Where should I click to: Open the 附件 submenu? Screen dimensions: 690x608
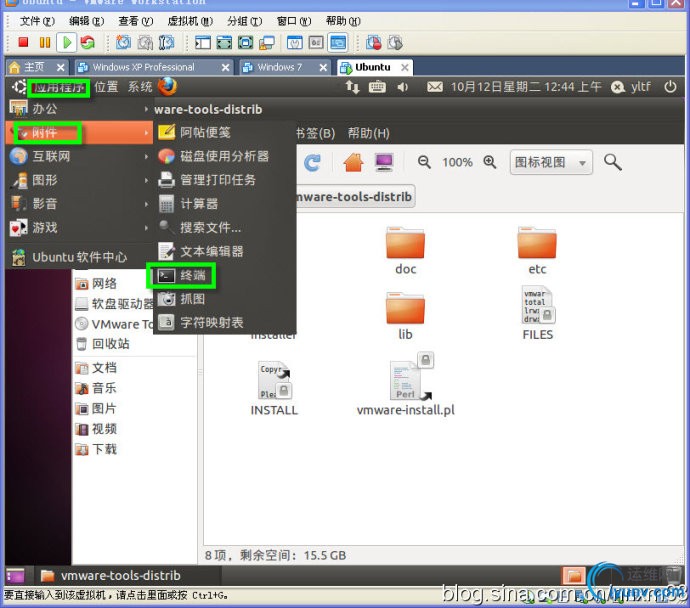coord(79,132)
